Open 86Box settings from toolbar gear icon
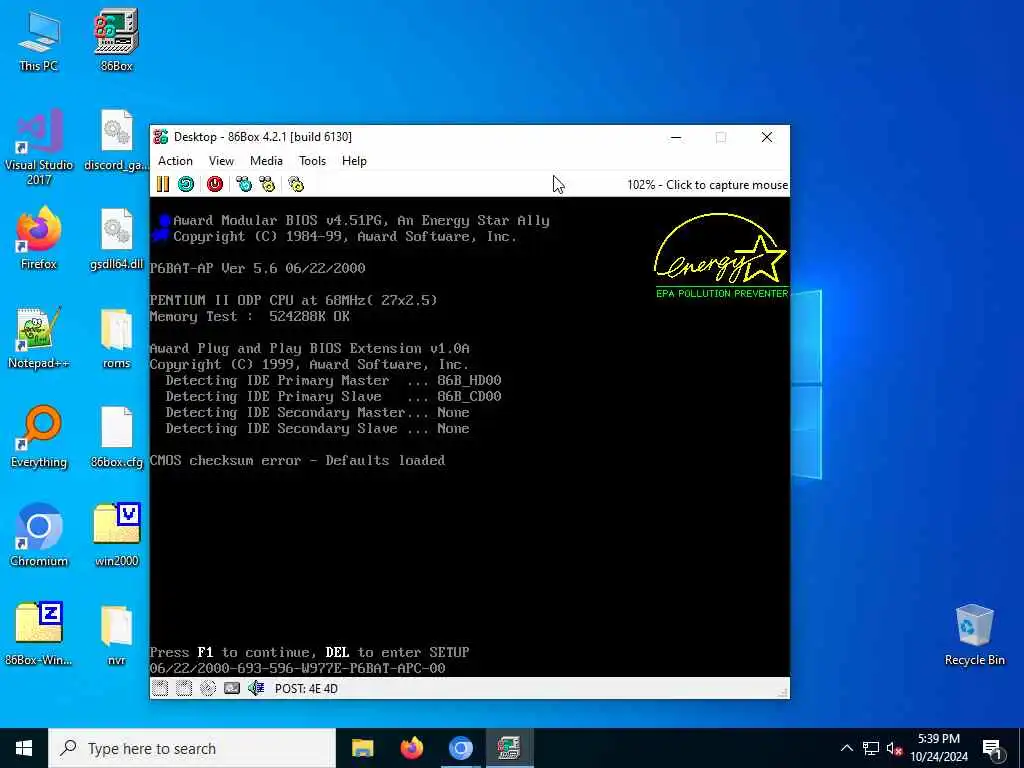 tap(296, 184)
